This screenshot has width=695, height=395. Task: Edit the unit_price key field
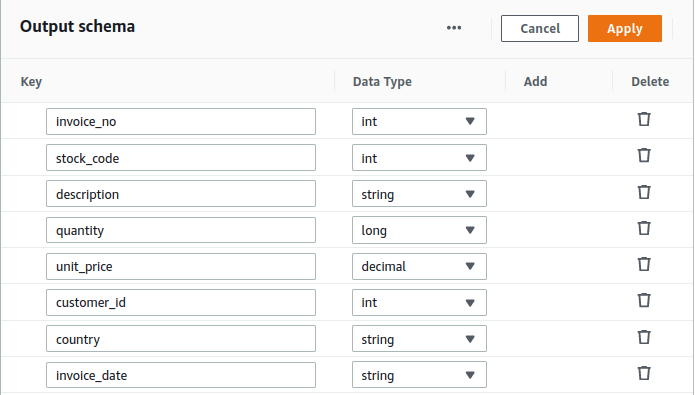(181, 266)
